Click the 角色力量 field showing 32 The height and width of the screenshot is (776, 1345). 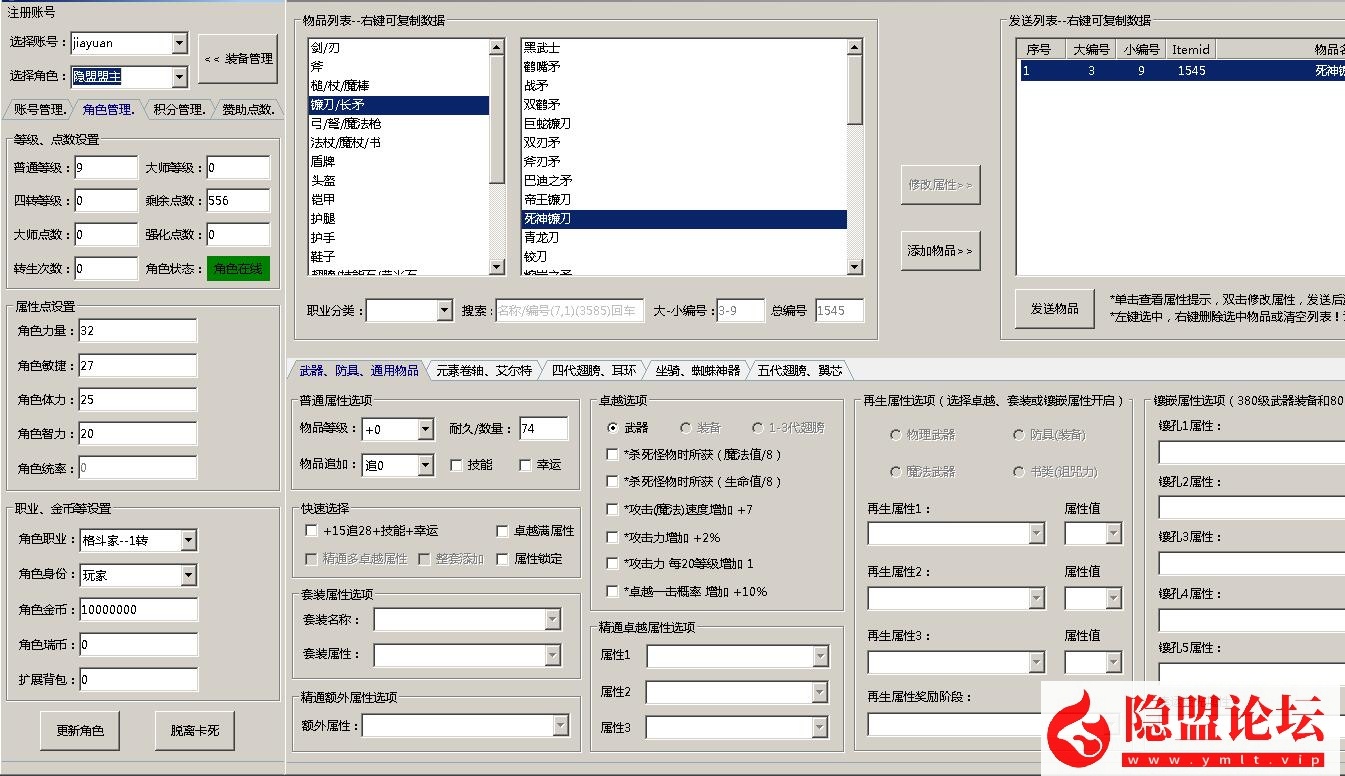click(138, 331)
